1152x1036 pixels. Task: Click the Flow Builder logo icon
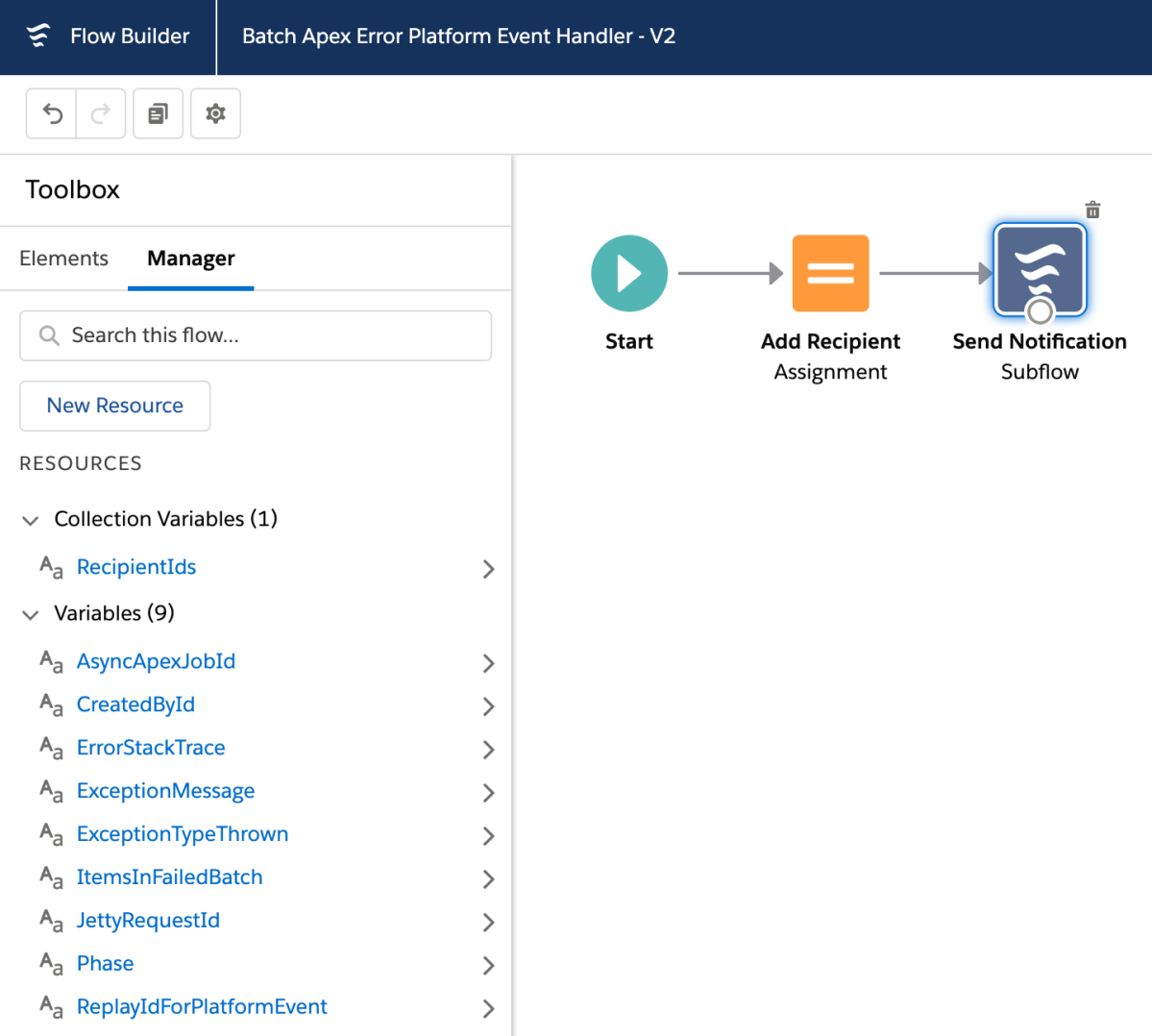click(38, 37)
